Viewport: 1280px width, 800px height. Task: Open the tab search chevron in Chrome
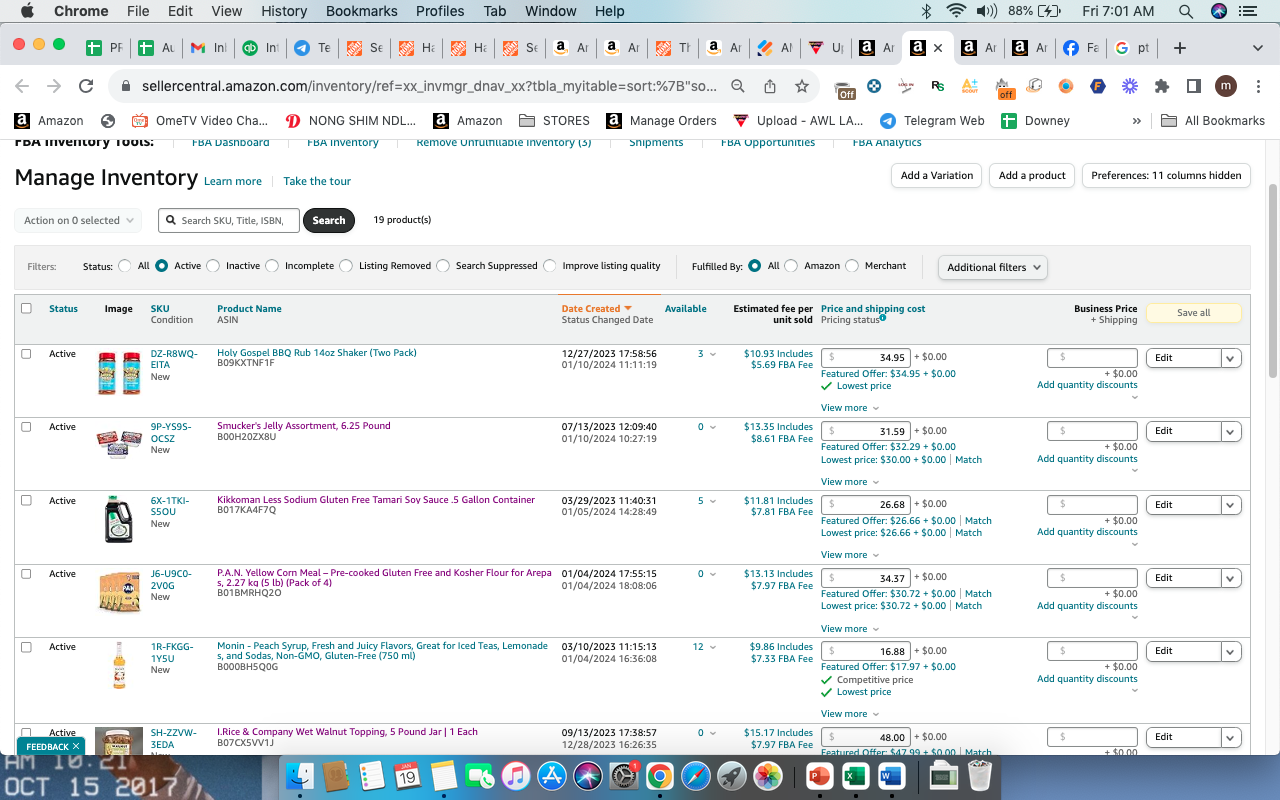click(1257, 48)
